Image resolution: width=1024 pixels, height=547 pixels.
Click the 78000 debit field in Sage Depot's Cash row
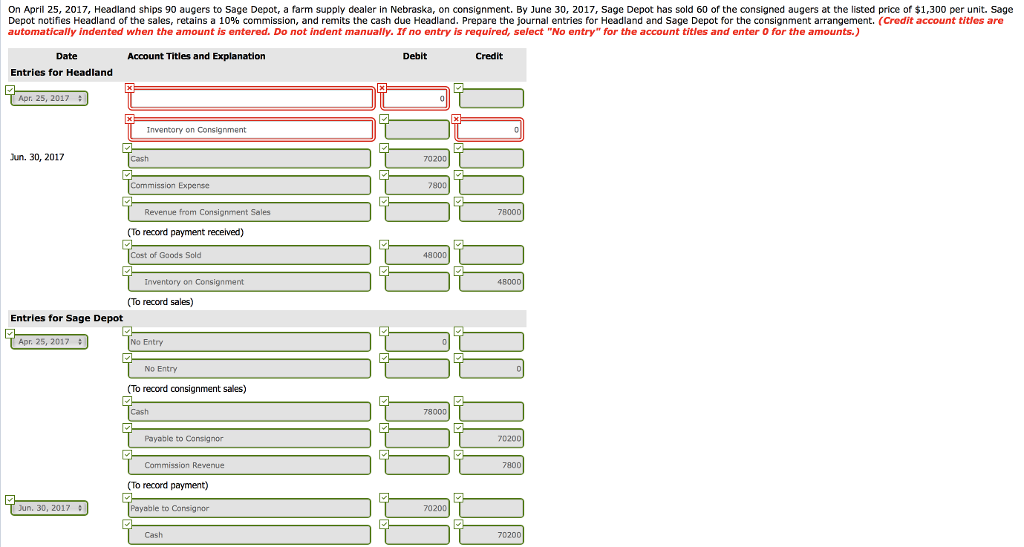click(417, 412)
